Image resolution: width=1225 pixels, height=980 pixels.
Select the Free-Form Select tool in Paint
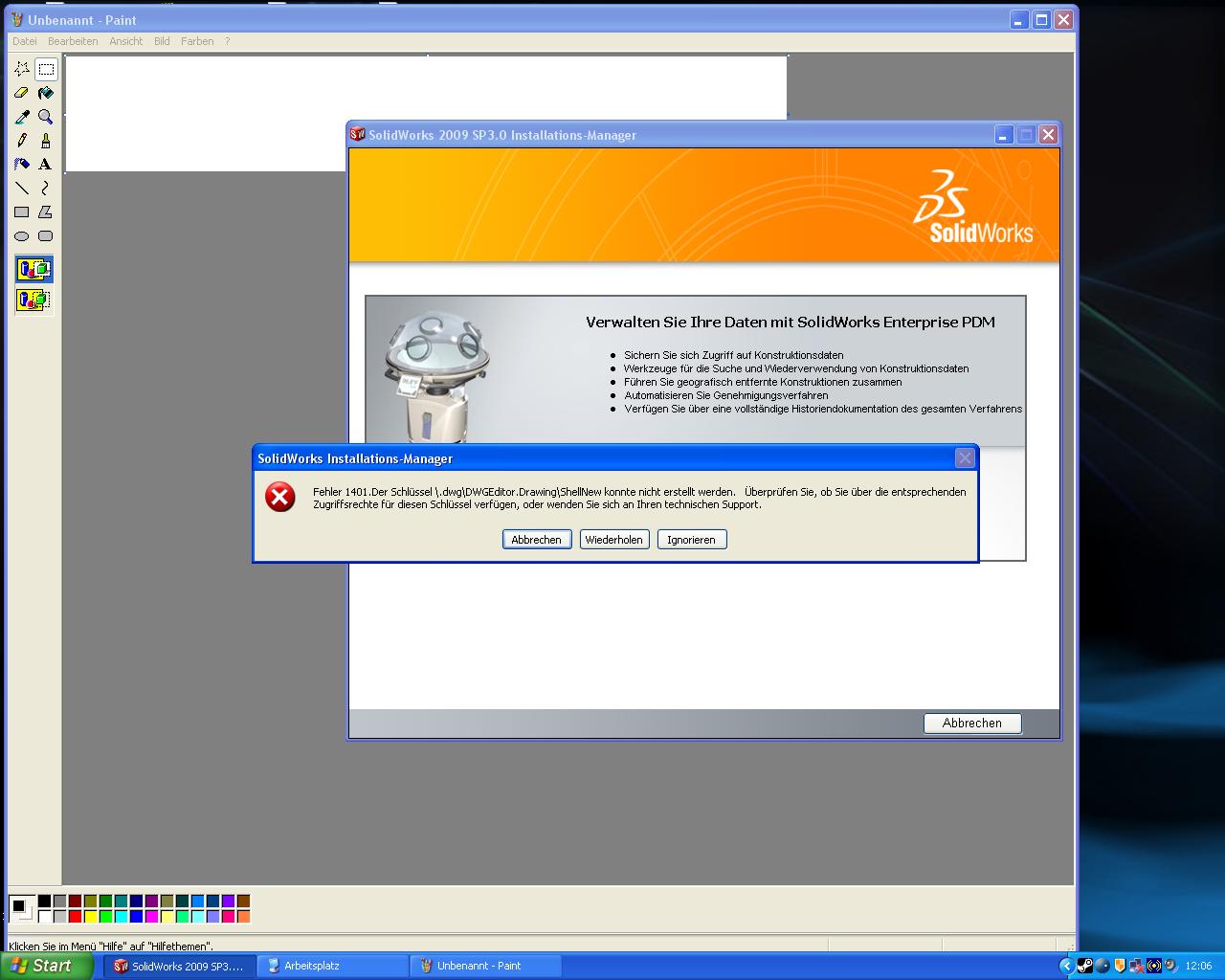[22, 69]
